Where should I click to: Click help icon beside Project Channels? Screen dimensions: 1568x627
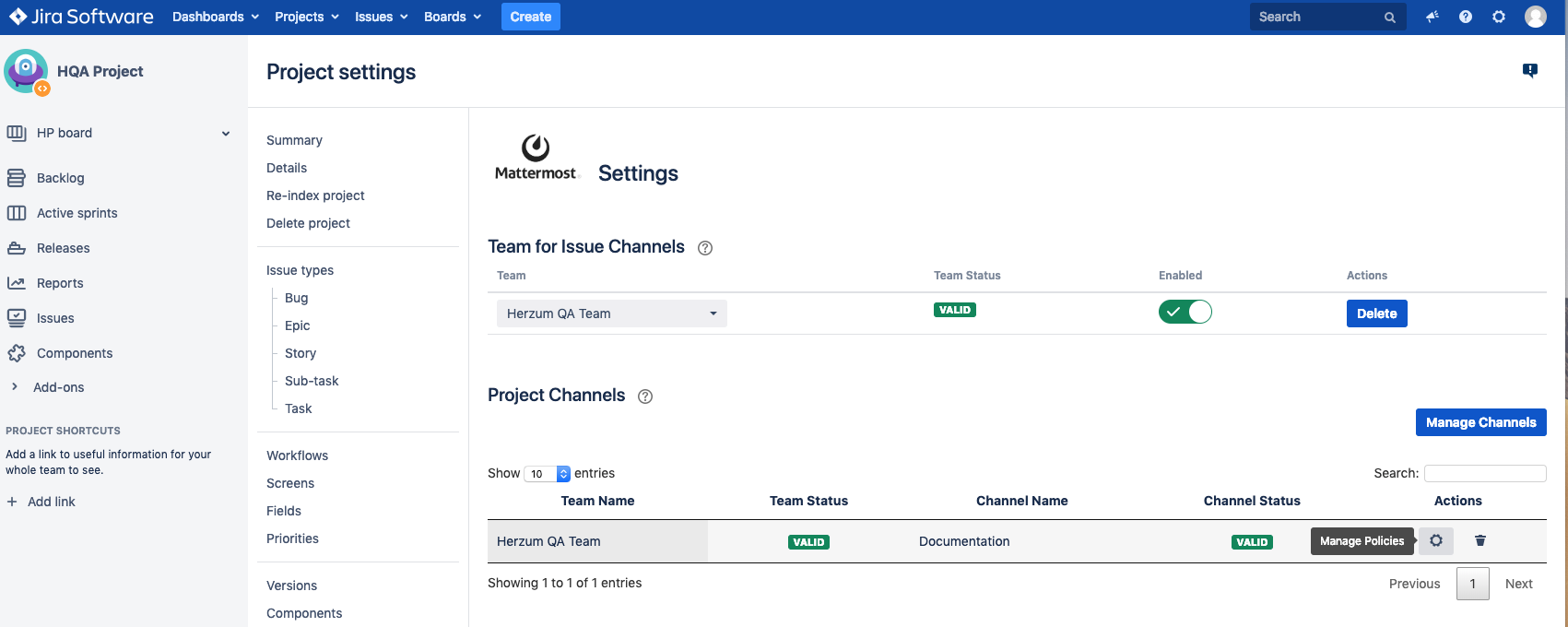point(645,396)
